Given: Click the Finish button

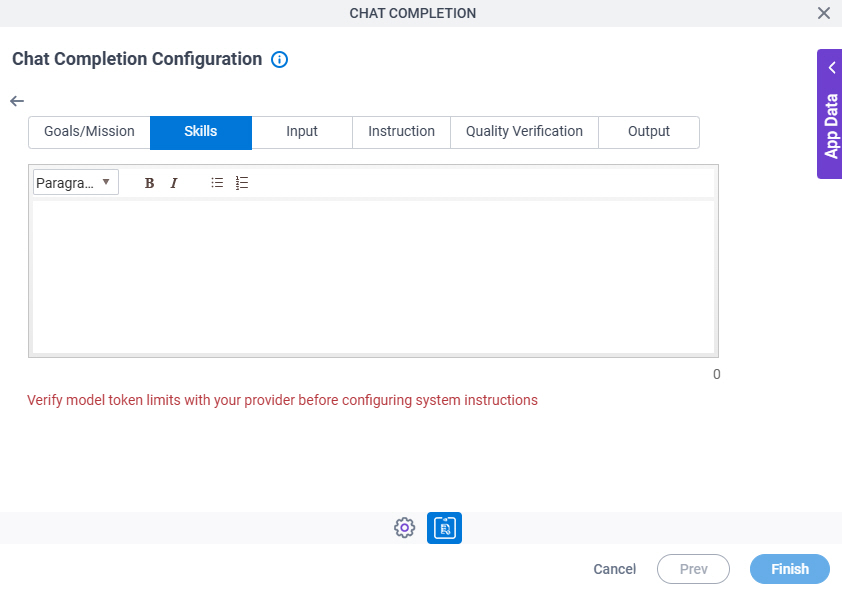Looking at the screenshot, I should [x=790, y=569].
